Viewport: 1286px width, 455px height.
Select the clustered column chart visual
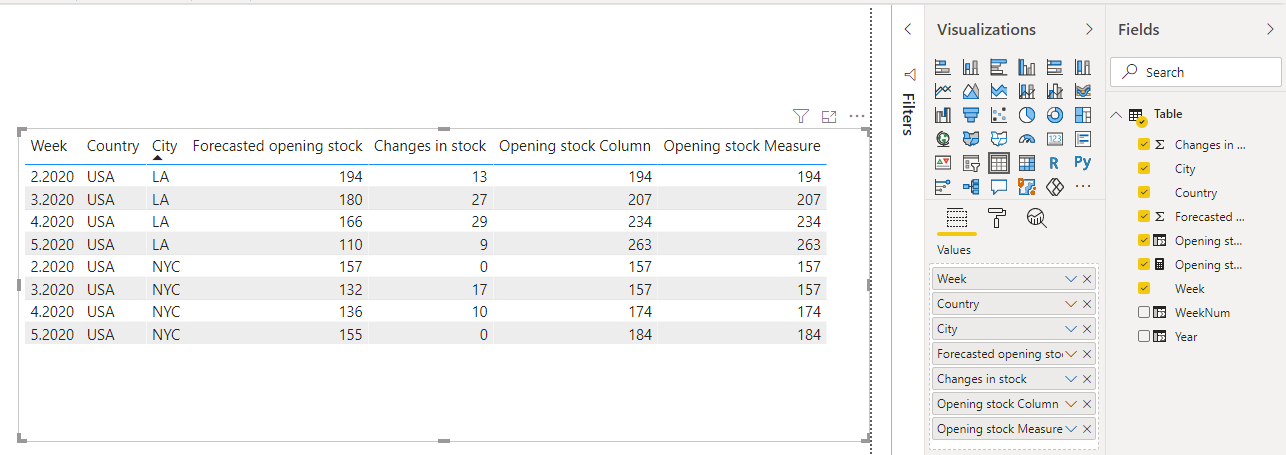coord(1026,67)
